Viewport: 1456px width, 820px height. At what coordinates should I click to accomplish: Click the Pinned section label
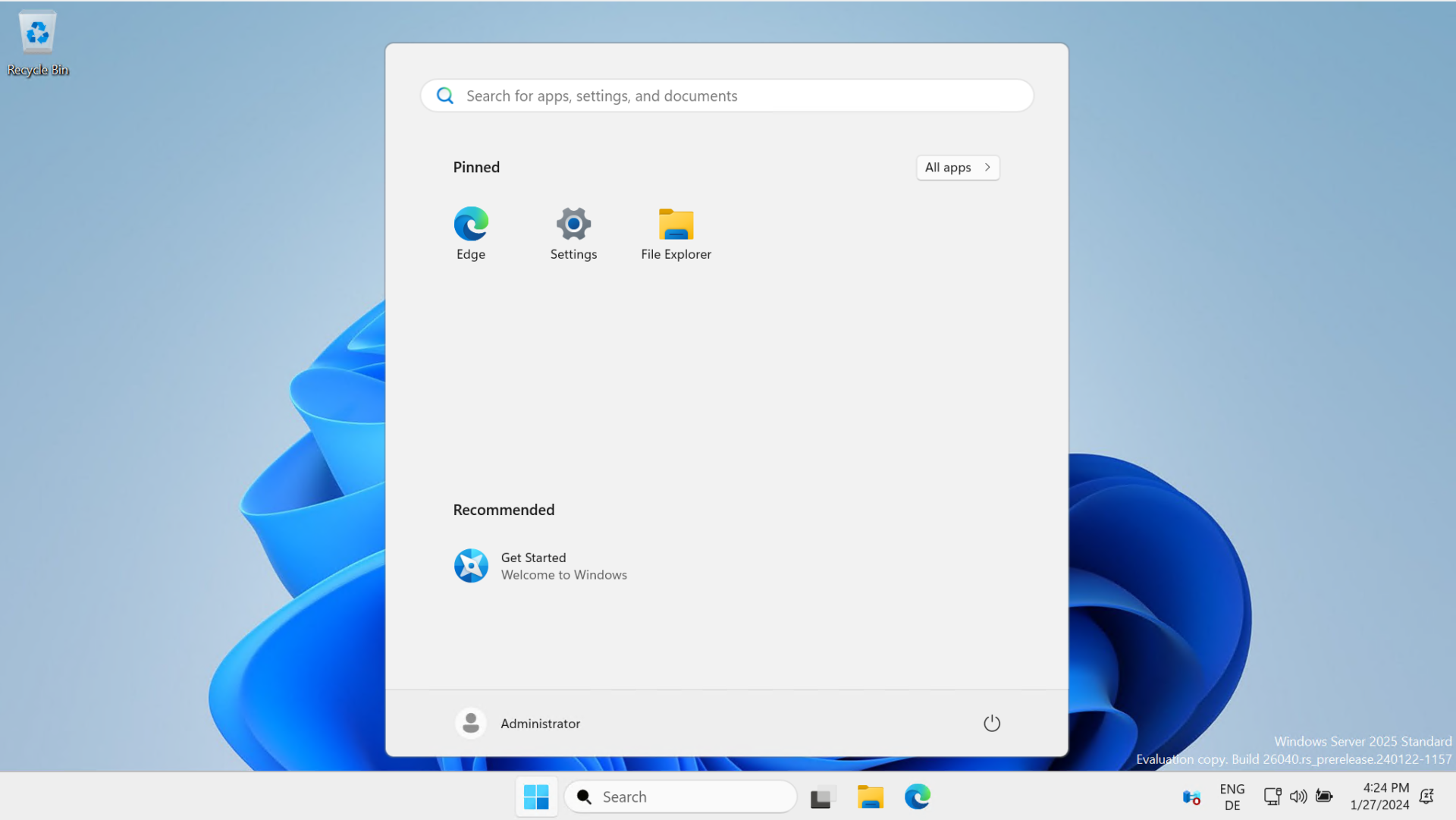pyautogui.click(x=477, y=166)
